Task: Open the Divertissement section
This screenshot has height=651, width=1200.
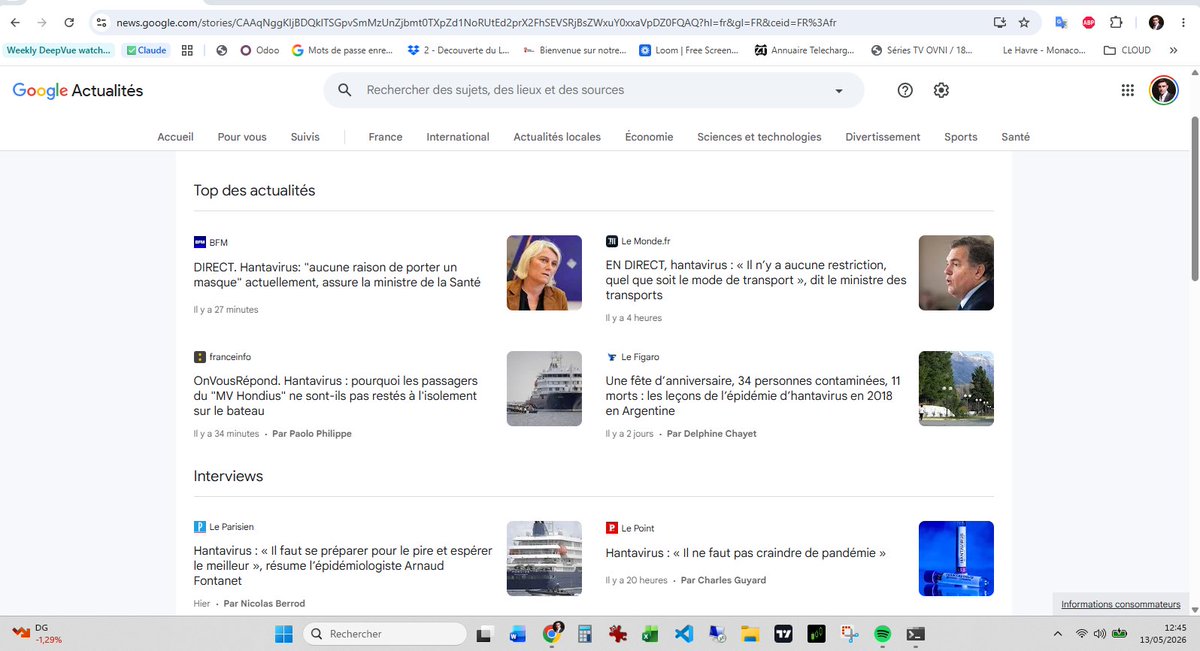Action: (x=882, y=137)
